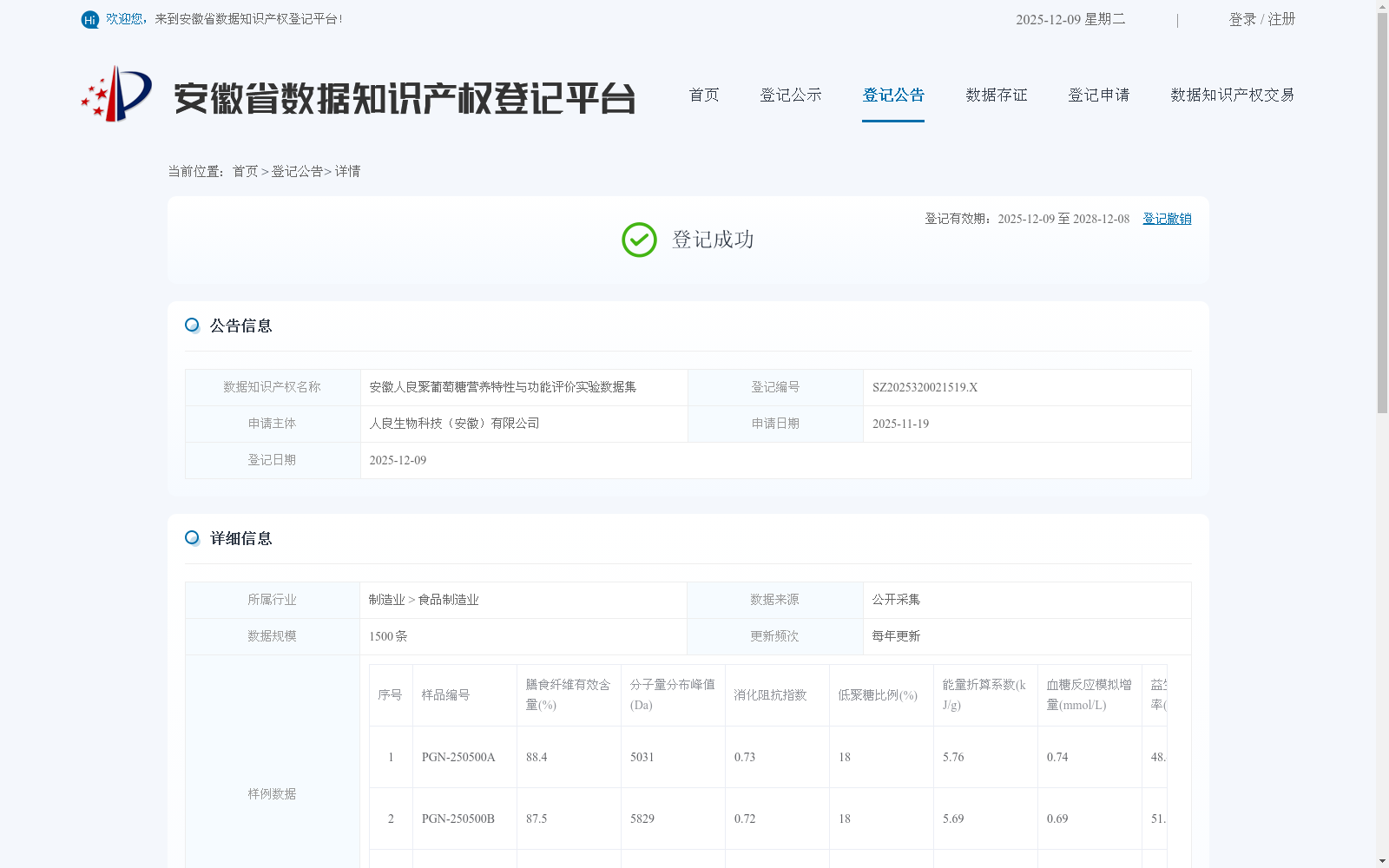Click the 公告信息 section bullet icon
The image size is (1389, 868).
coord(192,325)
